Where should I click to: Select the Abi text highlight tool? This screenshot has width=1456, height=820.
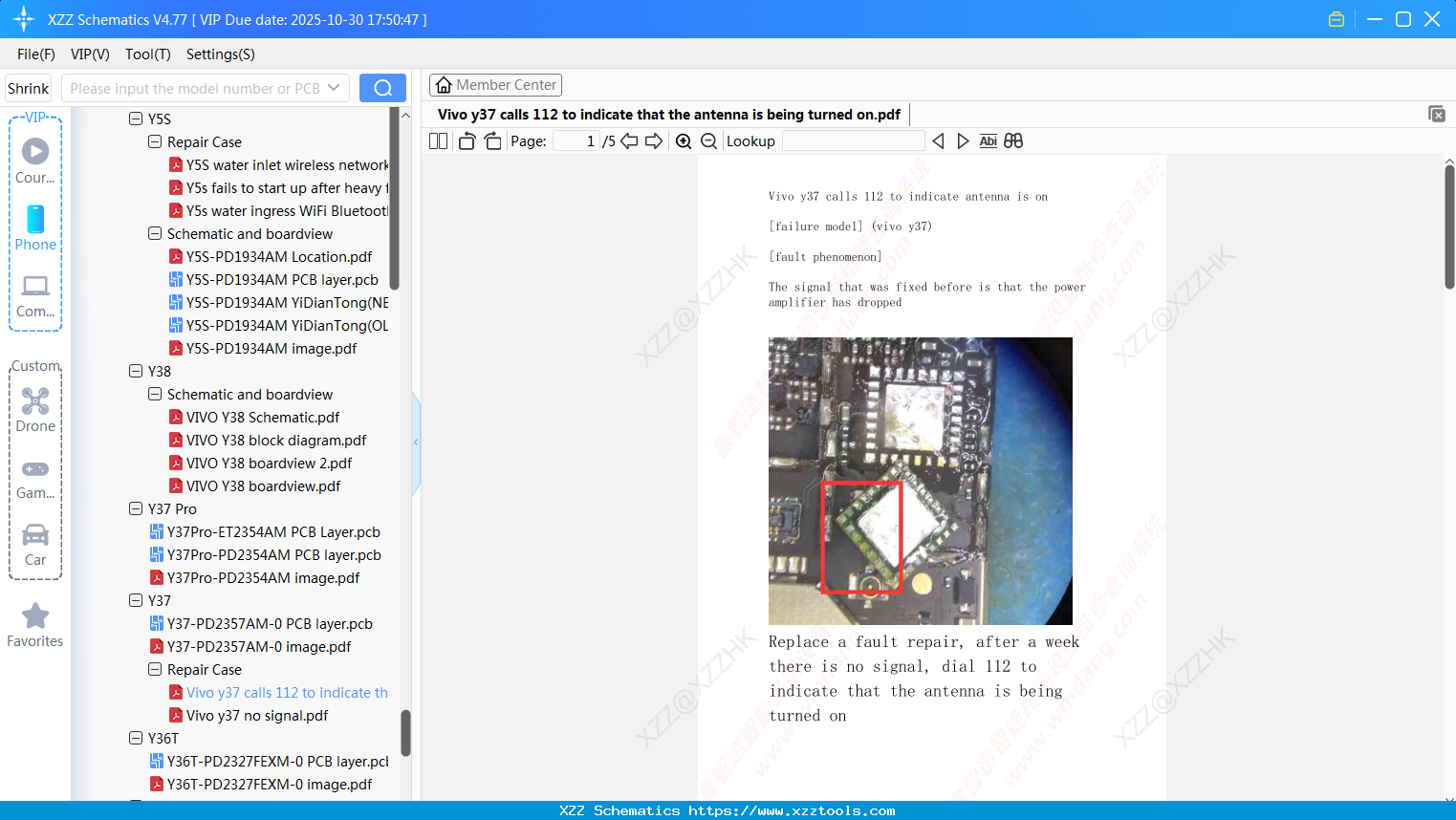(988, 140)
